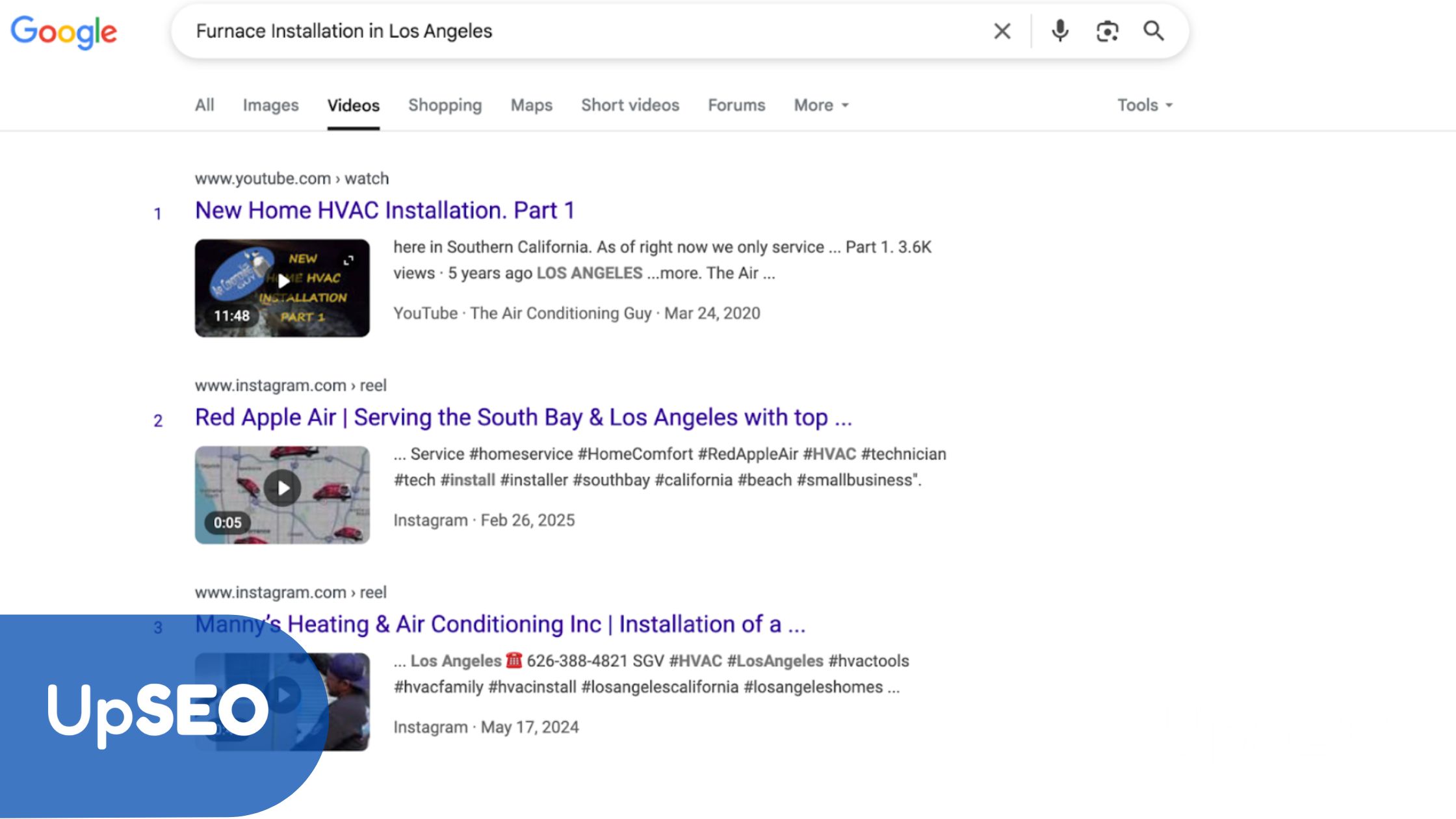Click the #losangelescalifornia hashtag snippet text

coord(660,687)
